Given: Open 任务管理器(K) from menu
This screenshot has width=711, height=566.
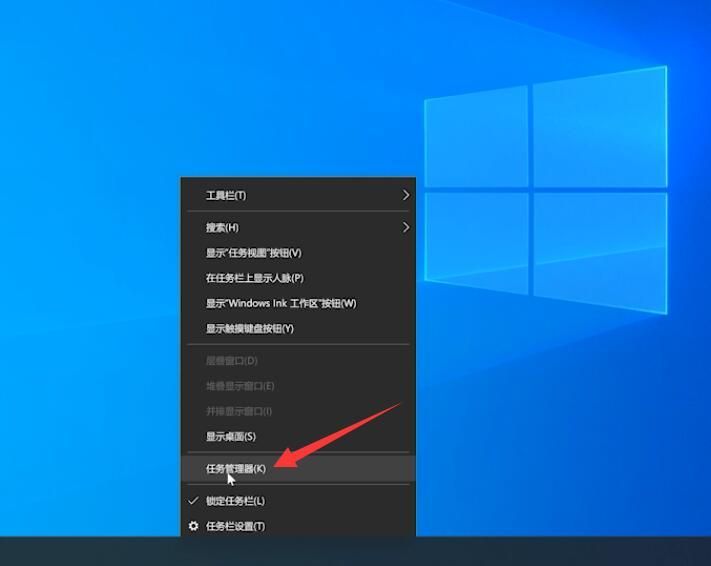Looking at the screenshot, I should (298, 468).
